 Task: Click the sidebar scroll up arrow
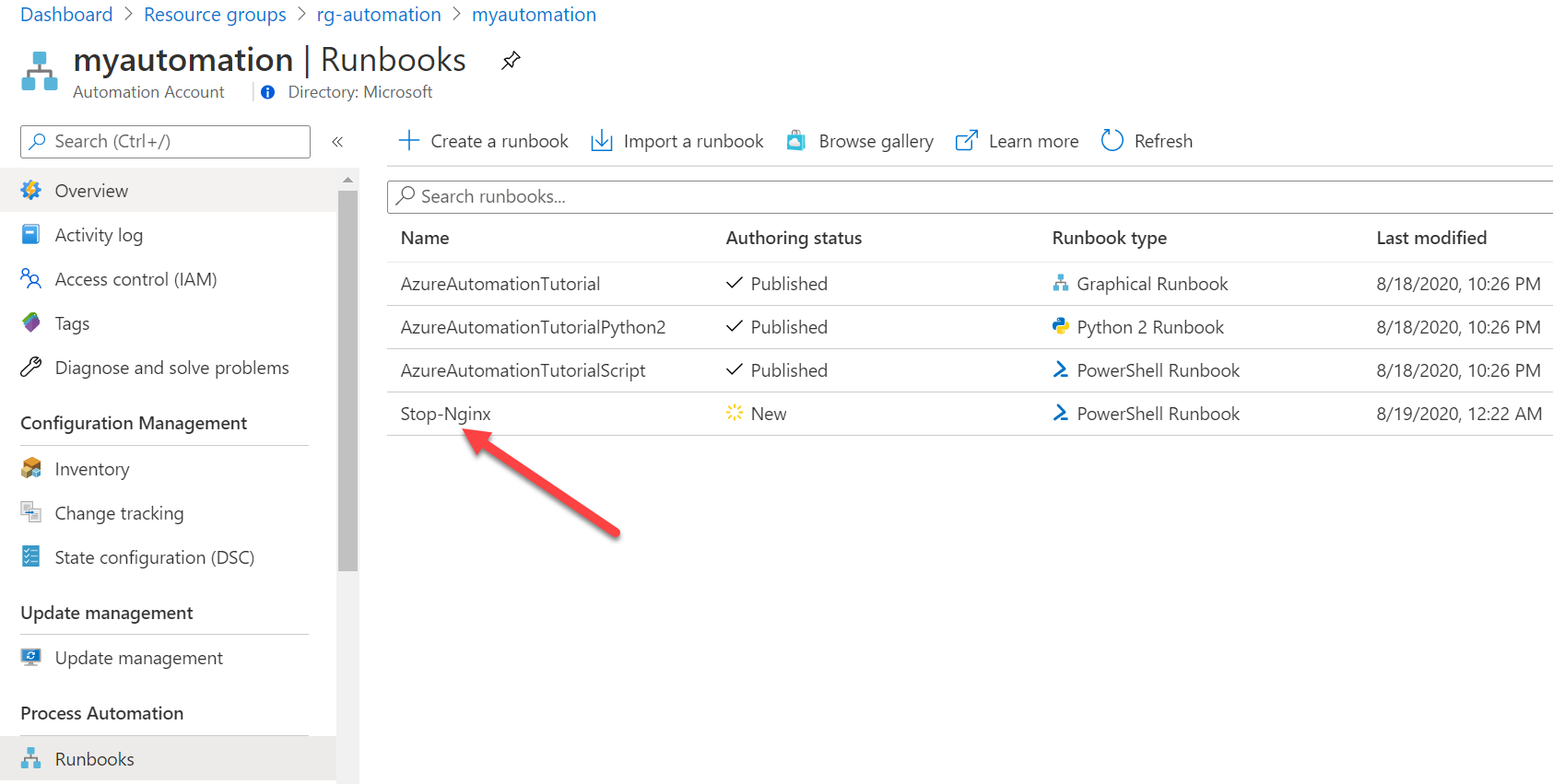click(x=347, y=180)
